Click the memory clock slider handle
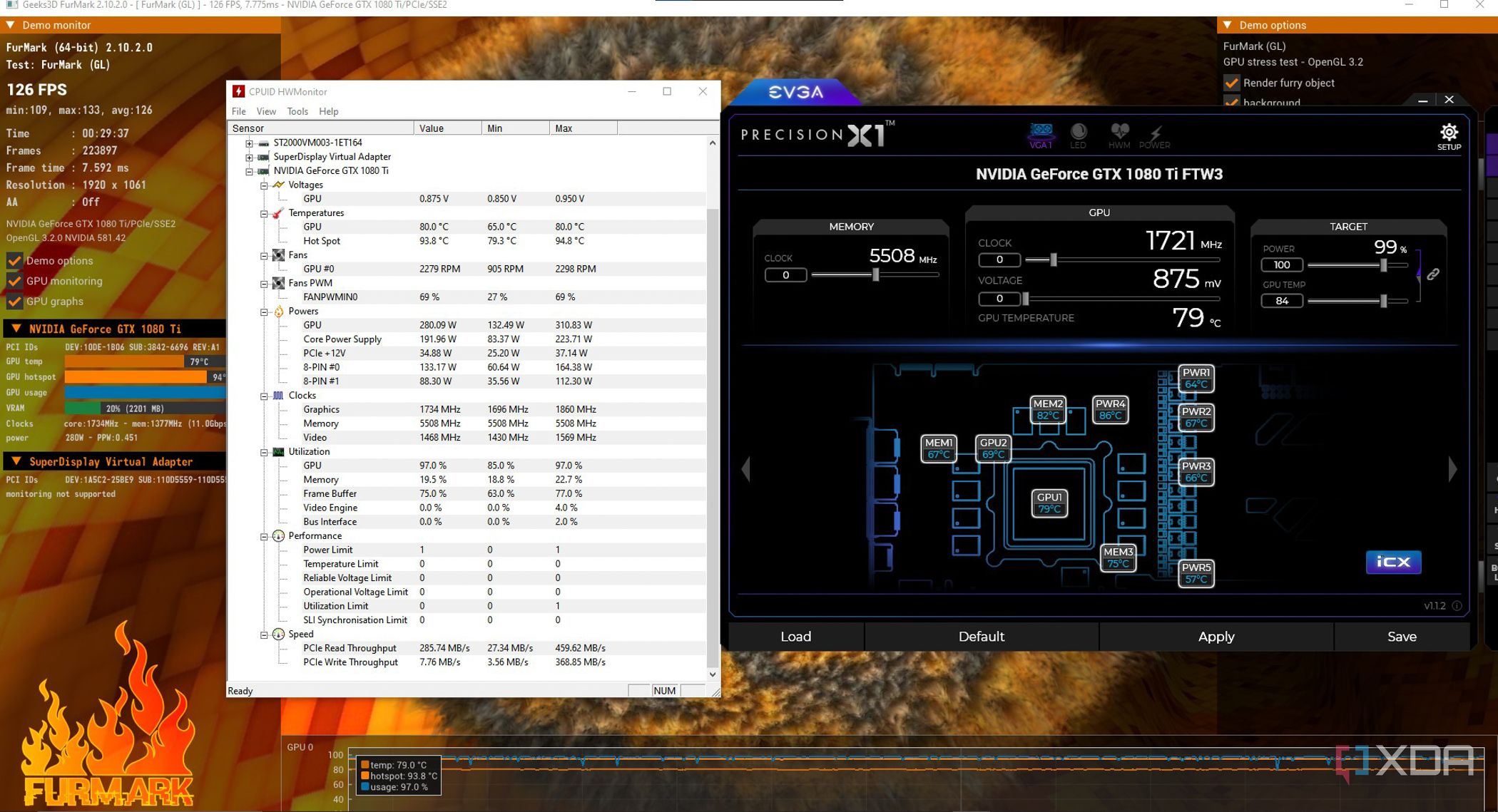This screenshot has height=812, width=1498. [x=876, y=274]
